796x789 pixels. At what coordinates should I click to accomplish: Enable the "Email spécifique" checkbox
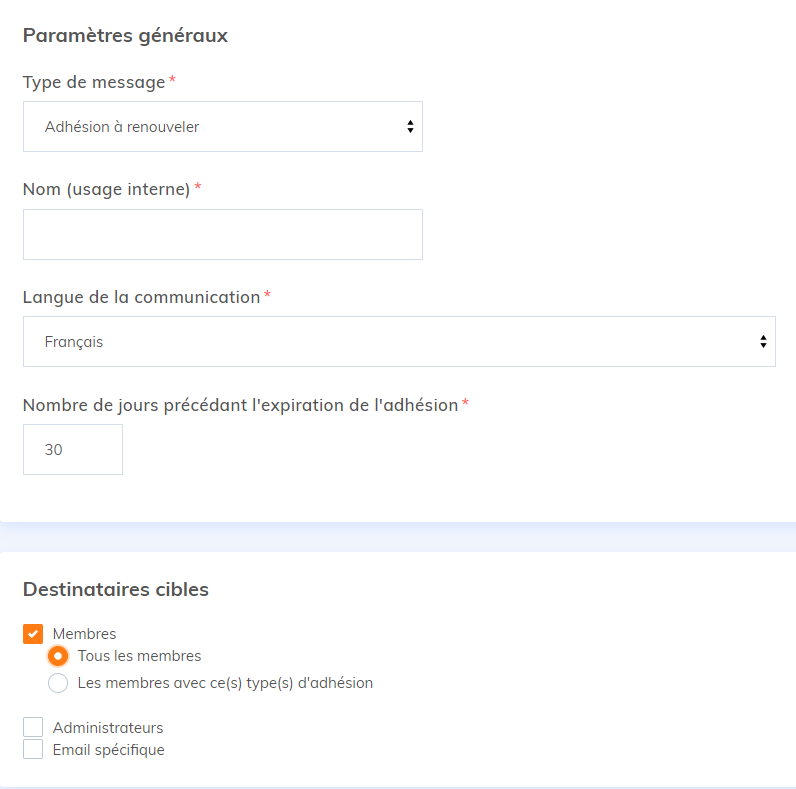click(x=33, y=750)
